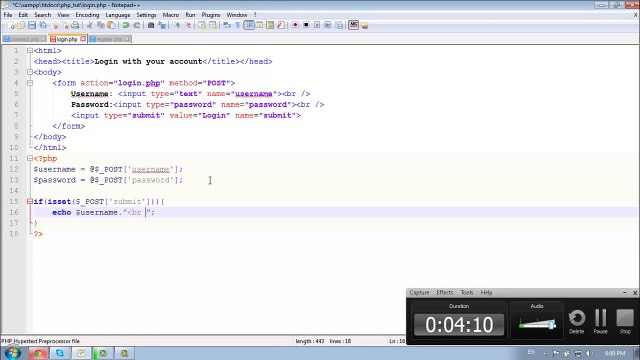Screen dimensions: 640x360
Task: Click the Copy toolbar icon
Action: click(x=100, y=25)
